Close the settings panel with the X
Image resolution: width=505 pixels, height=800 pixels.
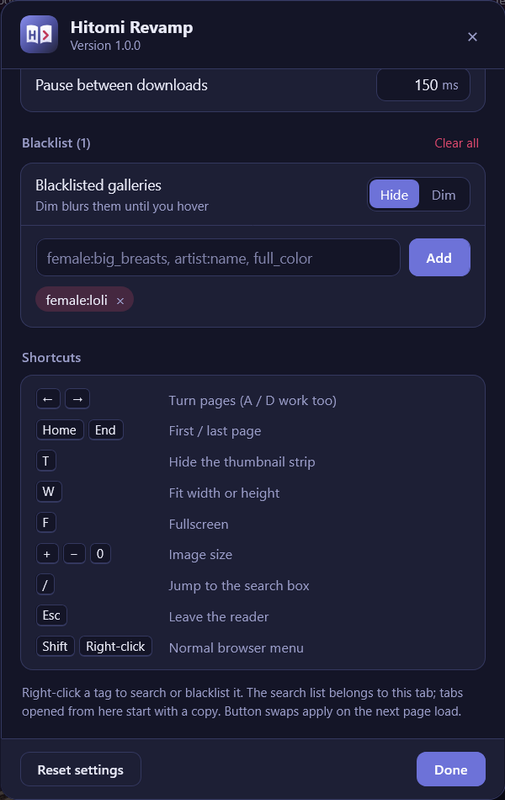coord(472,37)
